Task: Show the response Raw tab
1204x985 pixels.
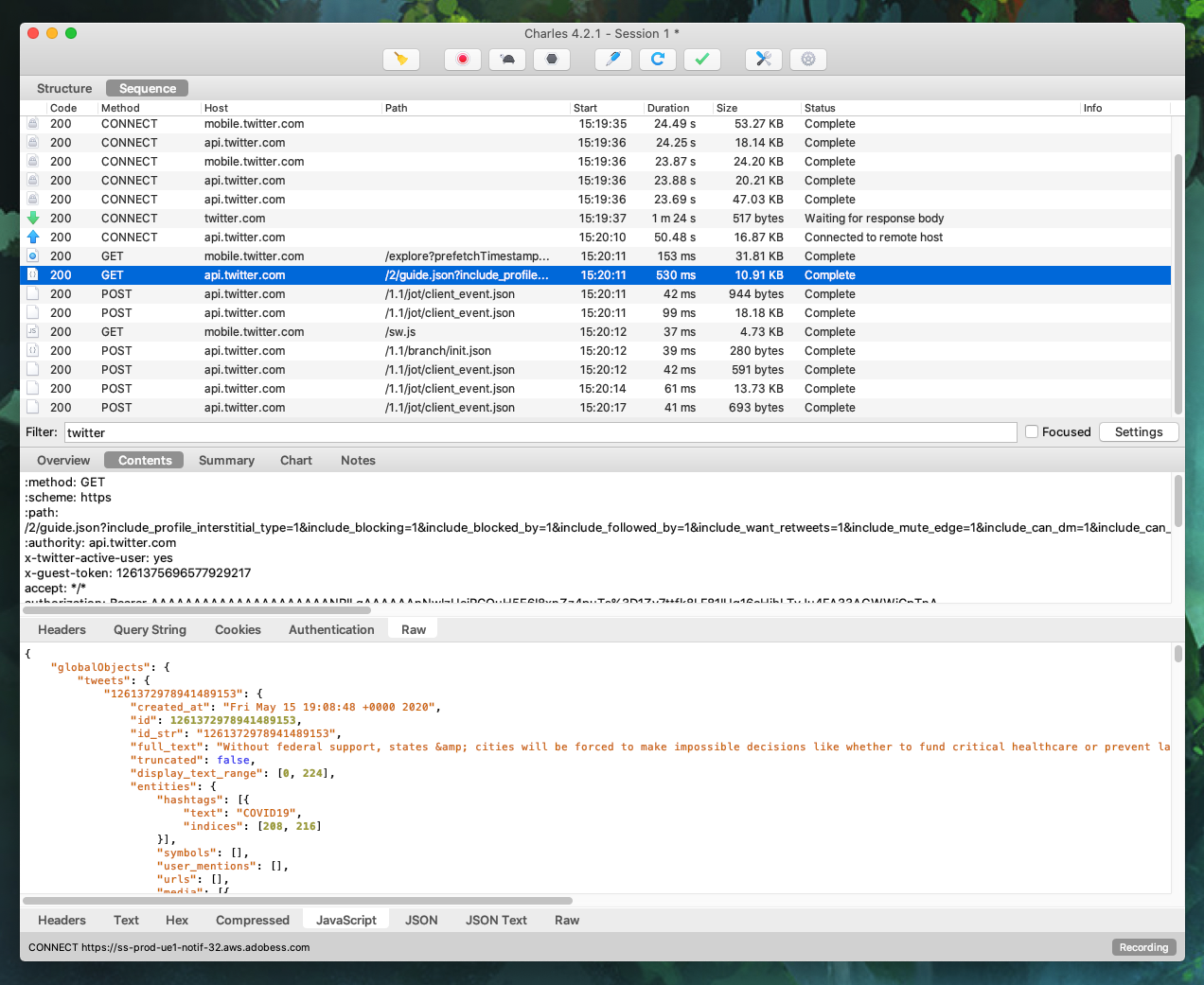Action: pyautogui.click(x=567, y=920)
